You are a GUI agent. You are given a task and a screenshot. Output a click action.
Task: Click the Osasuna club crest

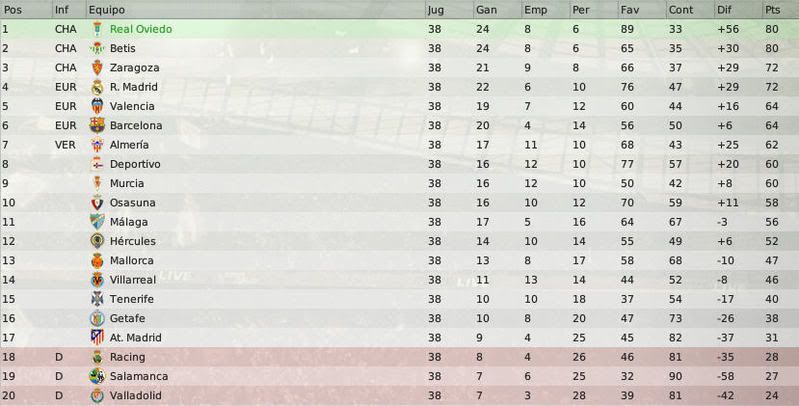click(97, 203)
